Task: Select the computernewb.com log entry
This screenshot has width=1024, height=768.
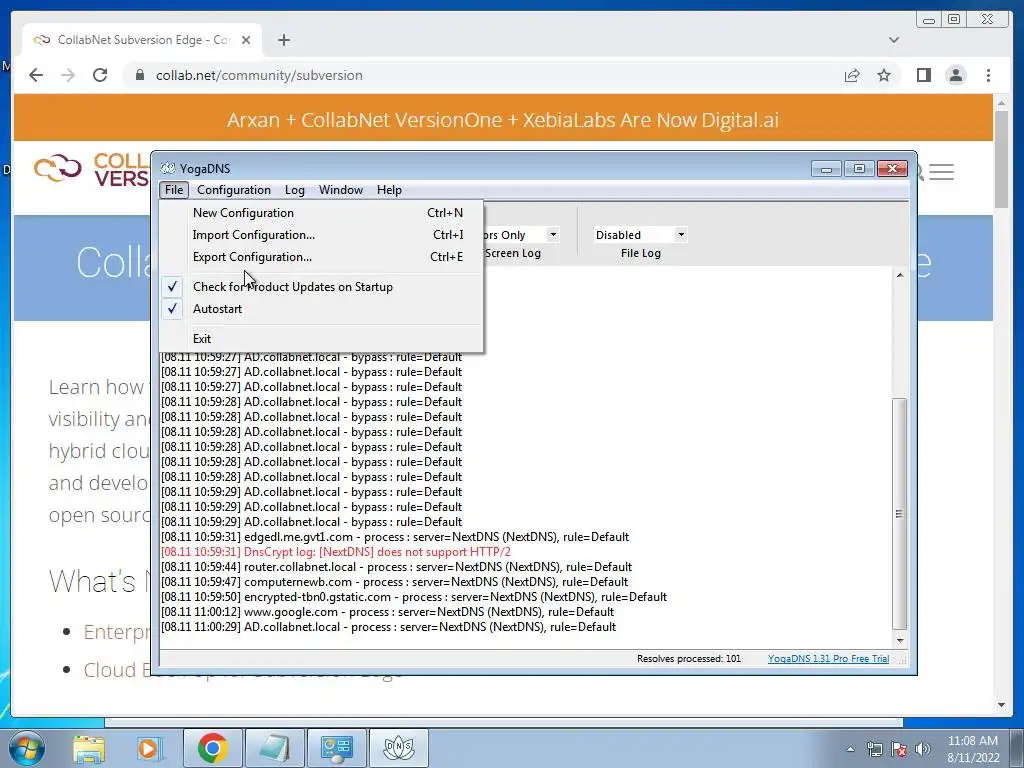Action: point(394,582)
